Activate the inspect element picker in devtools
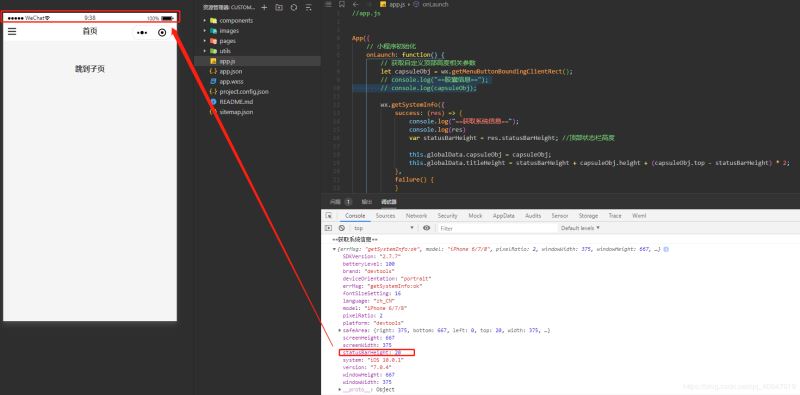This screenshot has width=800, height=395. 329,216
